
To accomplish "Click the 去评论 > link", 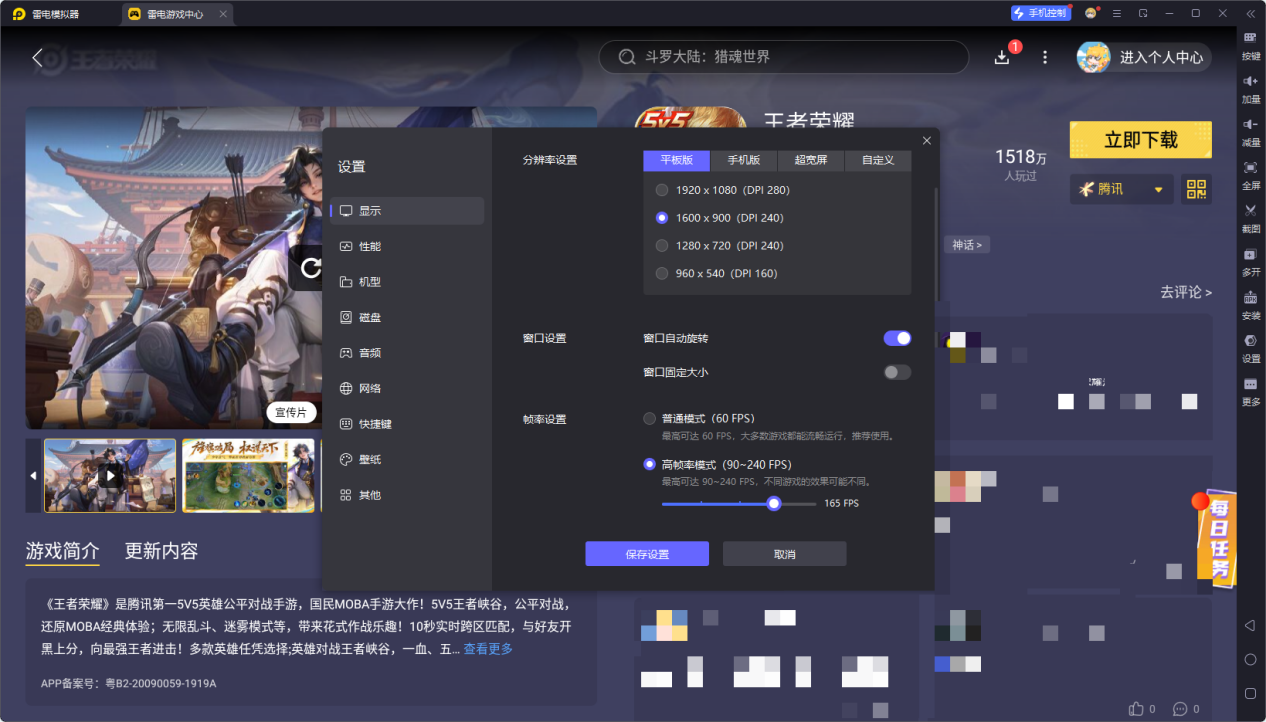I will coord(1186,292).
